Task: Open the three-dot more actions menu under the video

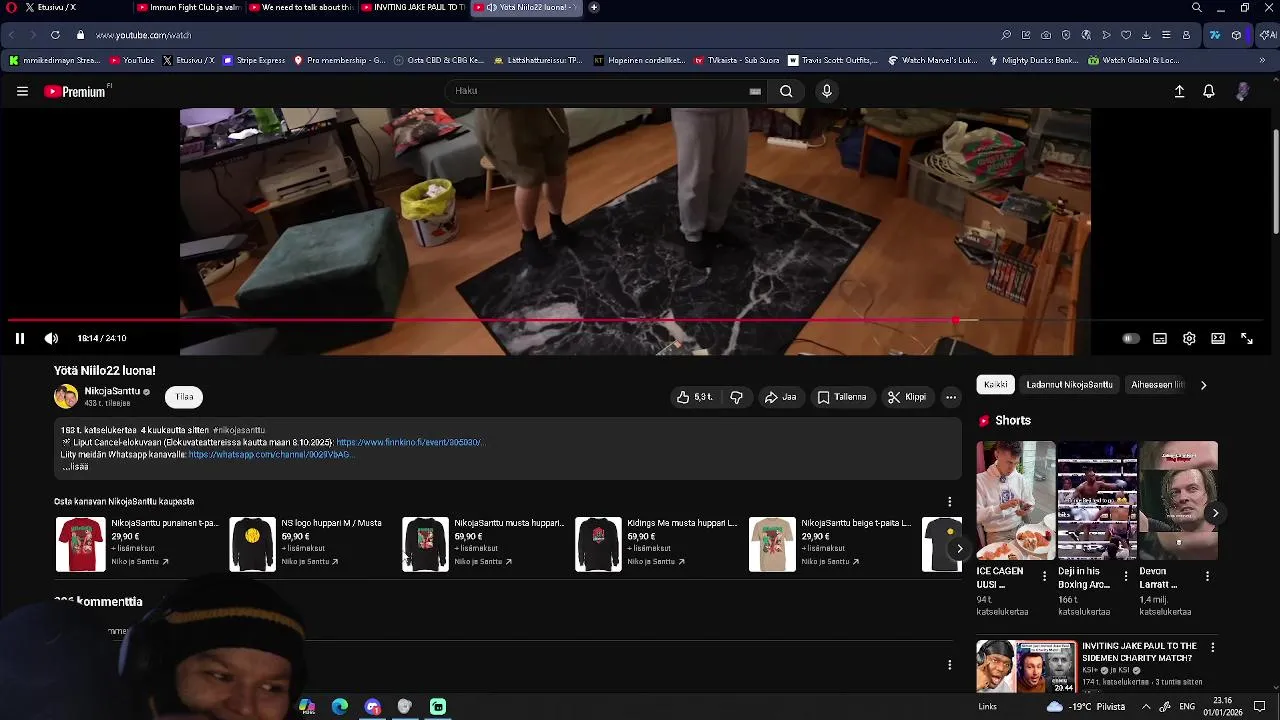Action: (951, 397)
